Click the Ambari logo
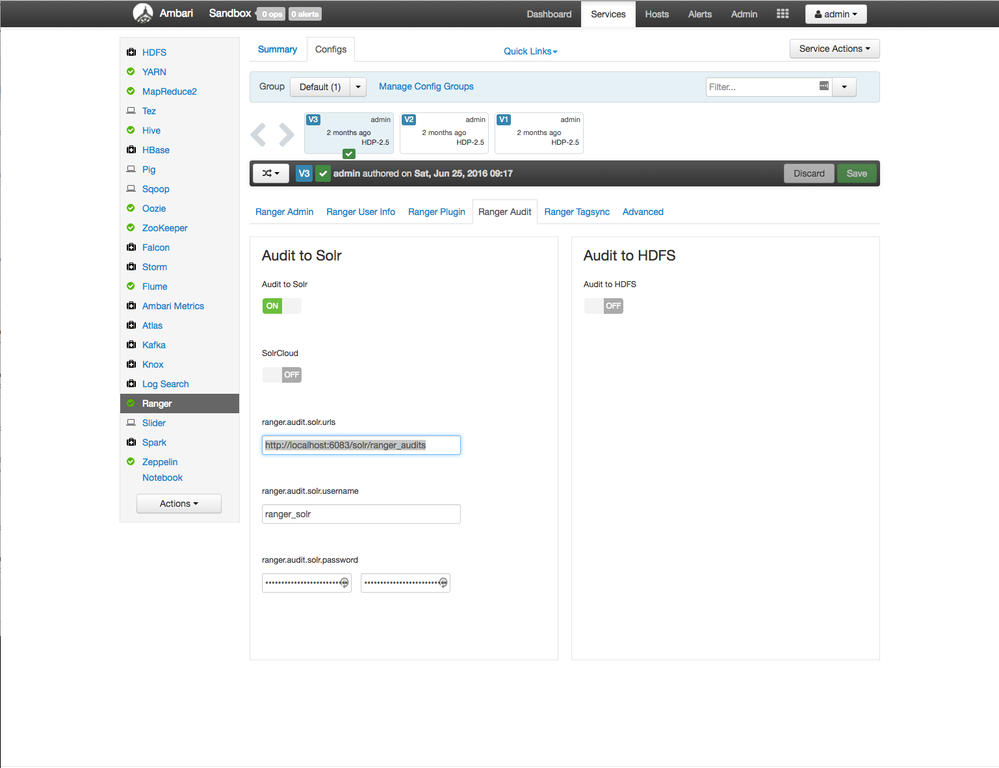 (142, 13)
